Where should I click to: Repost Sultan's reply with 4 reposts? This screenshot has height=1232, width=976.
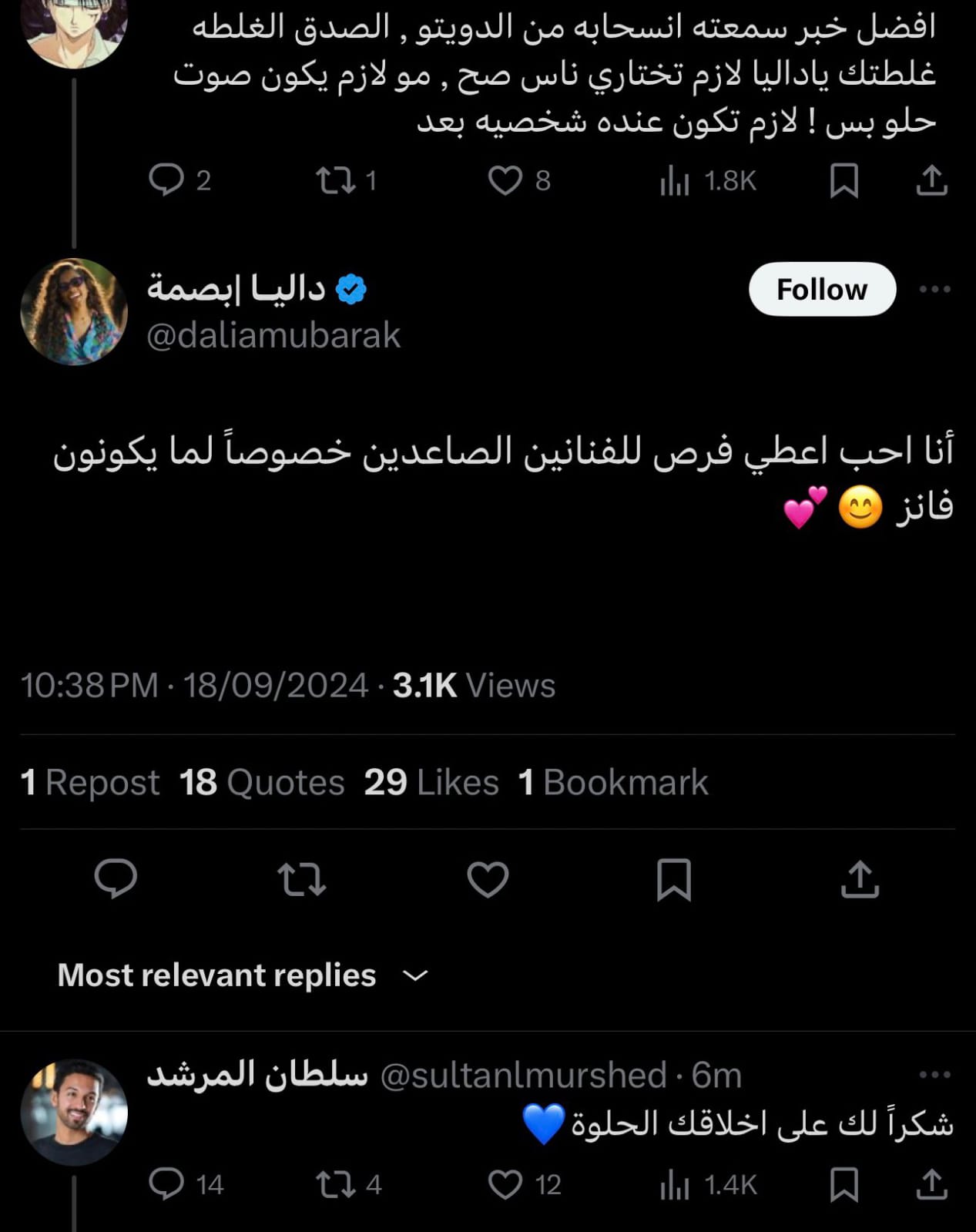click(x=336, y=1184)
